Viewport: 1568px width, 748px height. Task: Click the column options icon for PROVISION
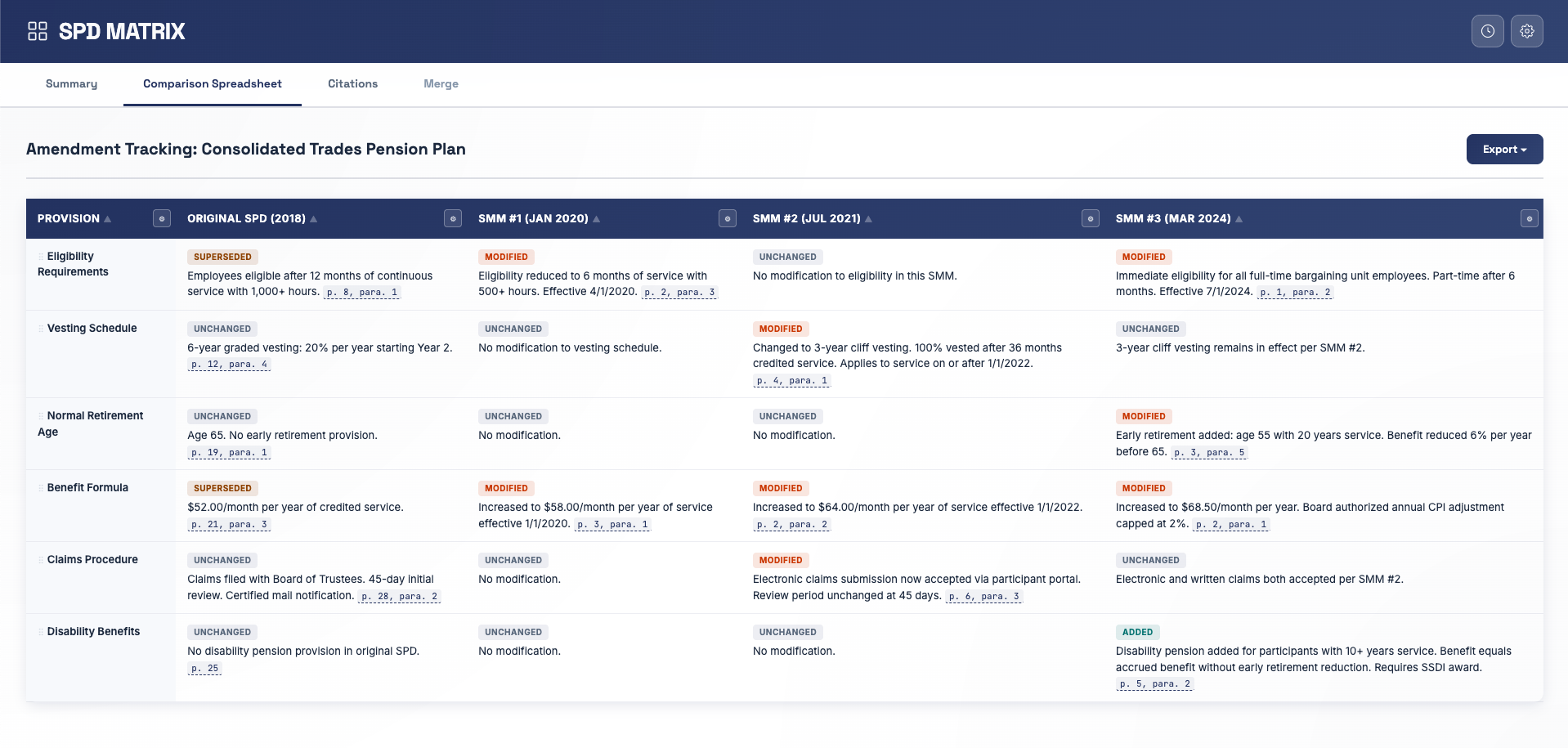tap(161, 218)
